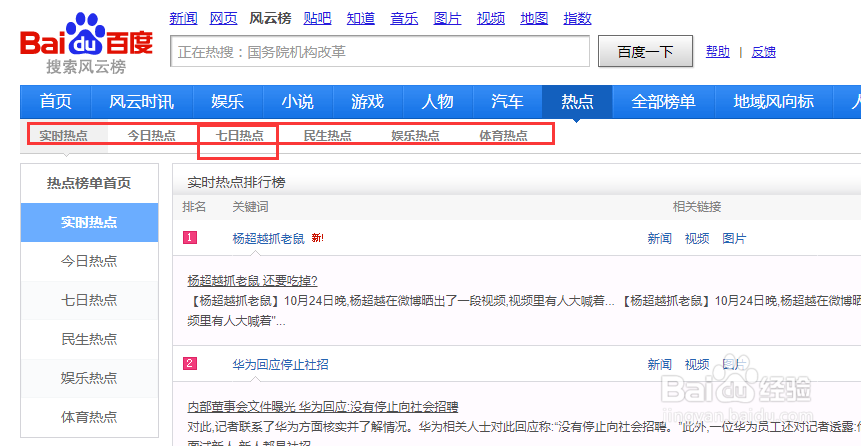The image size is (861, 446).
Task: Switch to 民生热点 sub-tab
Action: point(328,135)
